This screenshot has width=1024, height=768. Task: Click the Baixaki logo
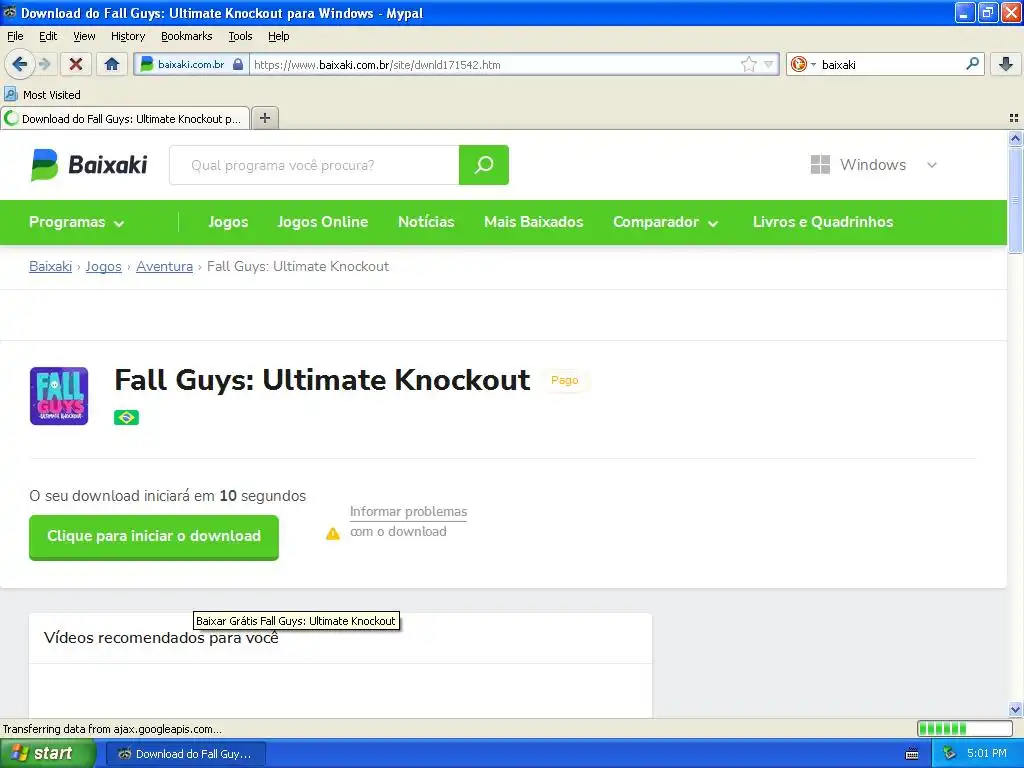coord(89,165)
